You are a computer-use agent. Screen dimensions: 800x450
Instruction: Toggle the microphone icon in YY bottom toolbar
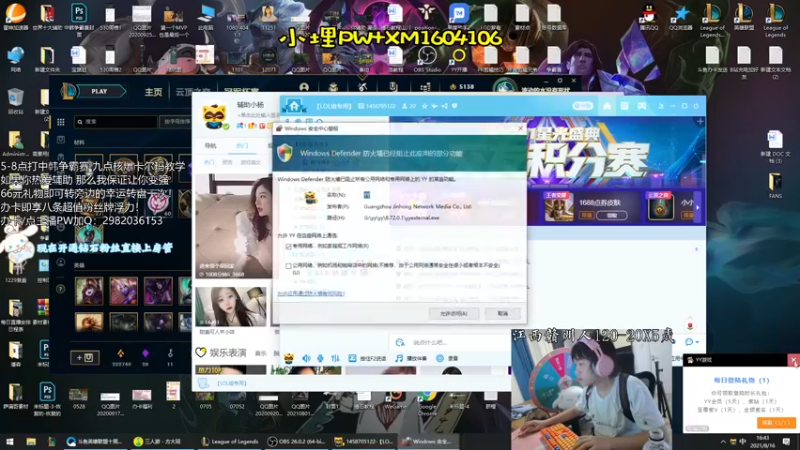click(x=320, y=358)
